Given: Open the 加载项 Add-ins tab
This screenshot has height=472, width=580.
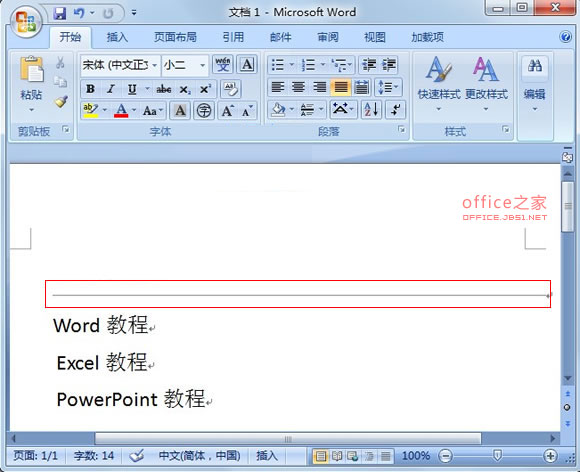Looking at the screenshot, I should 427,37.
